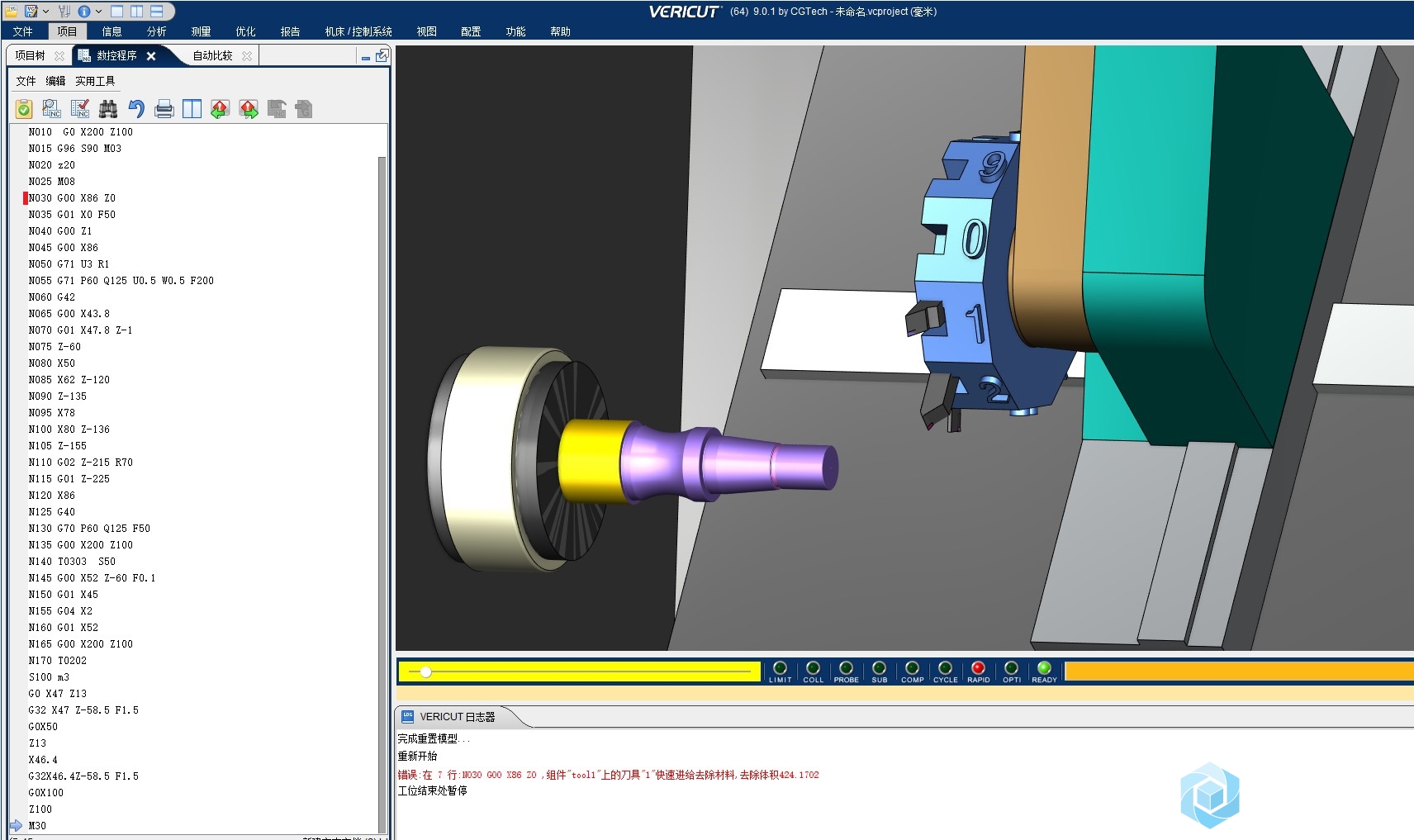Click the SUB status light
The width and height of the screenshot is (1414, 840).
[x=879, y=668]
